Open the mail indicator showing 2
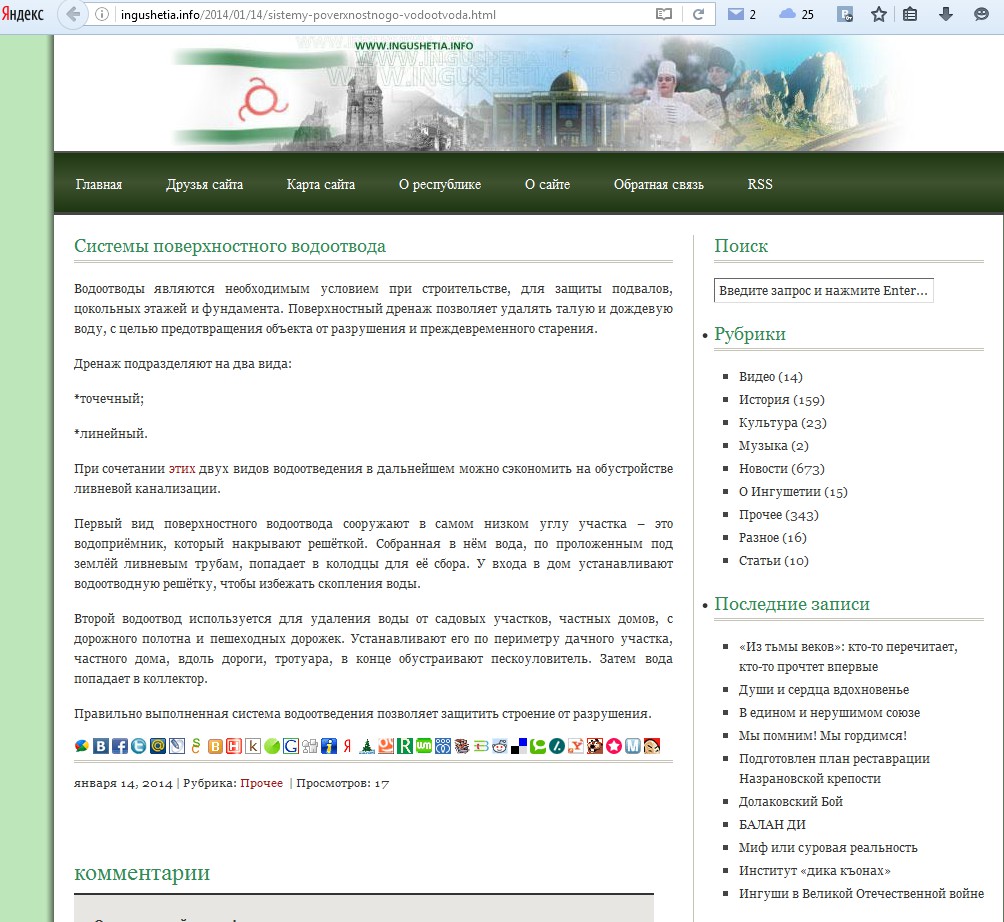Image resolution: width=1004 pixels, height=922 pixels. (741, 14)
